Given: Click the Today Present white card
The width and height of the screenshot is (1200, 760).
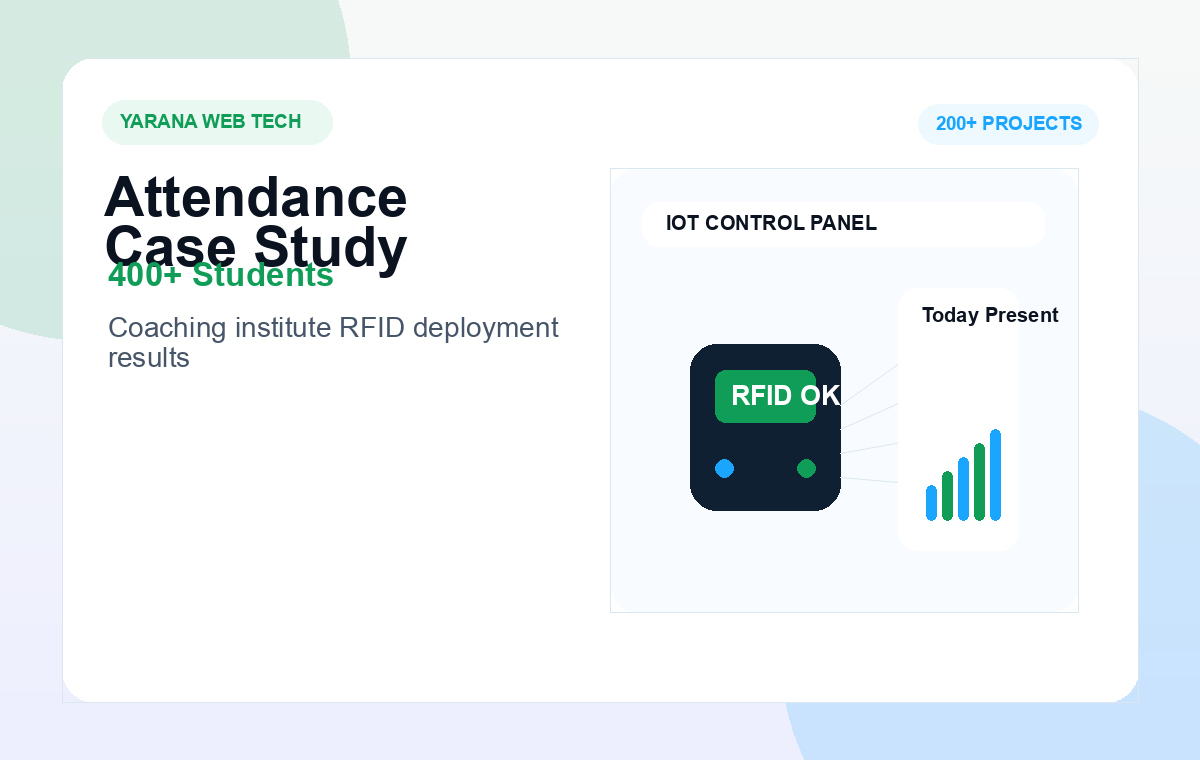Looking at the screenshot, I should point(959,419).
